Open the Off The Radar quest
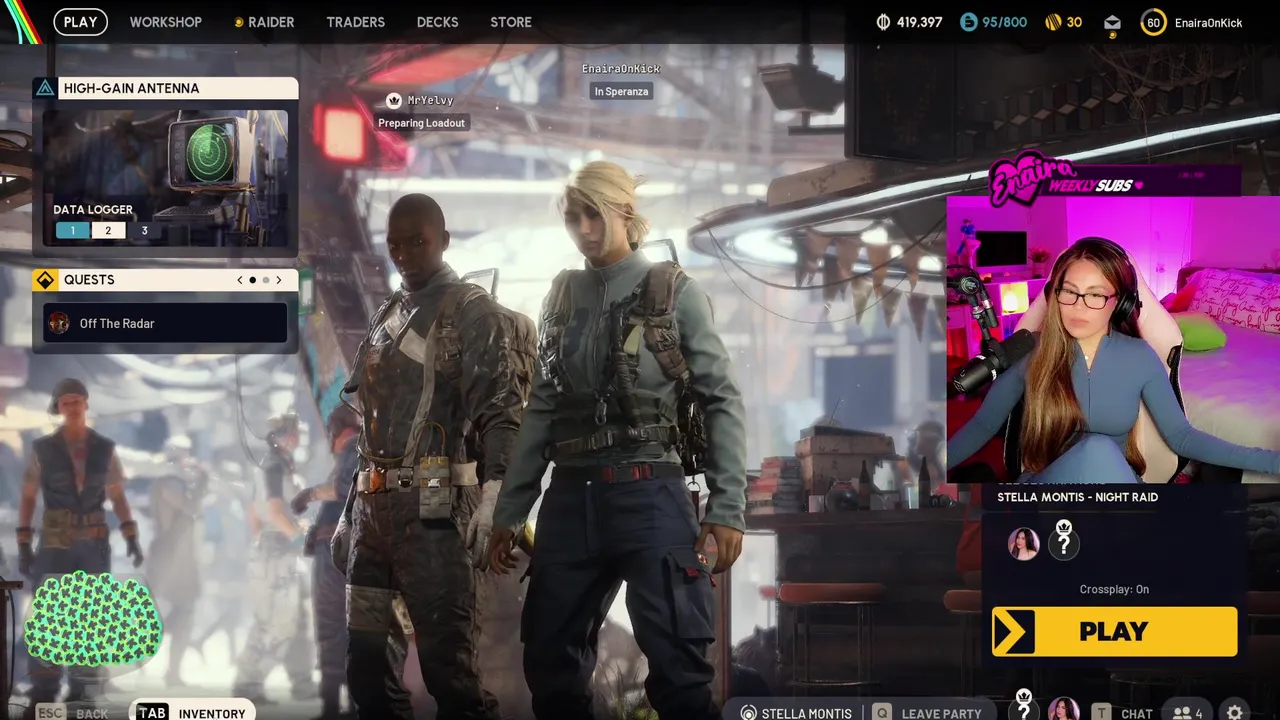Image resolution: width=1280 pixels, height=720 pixels. pos(165,323)
